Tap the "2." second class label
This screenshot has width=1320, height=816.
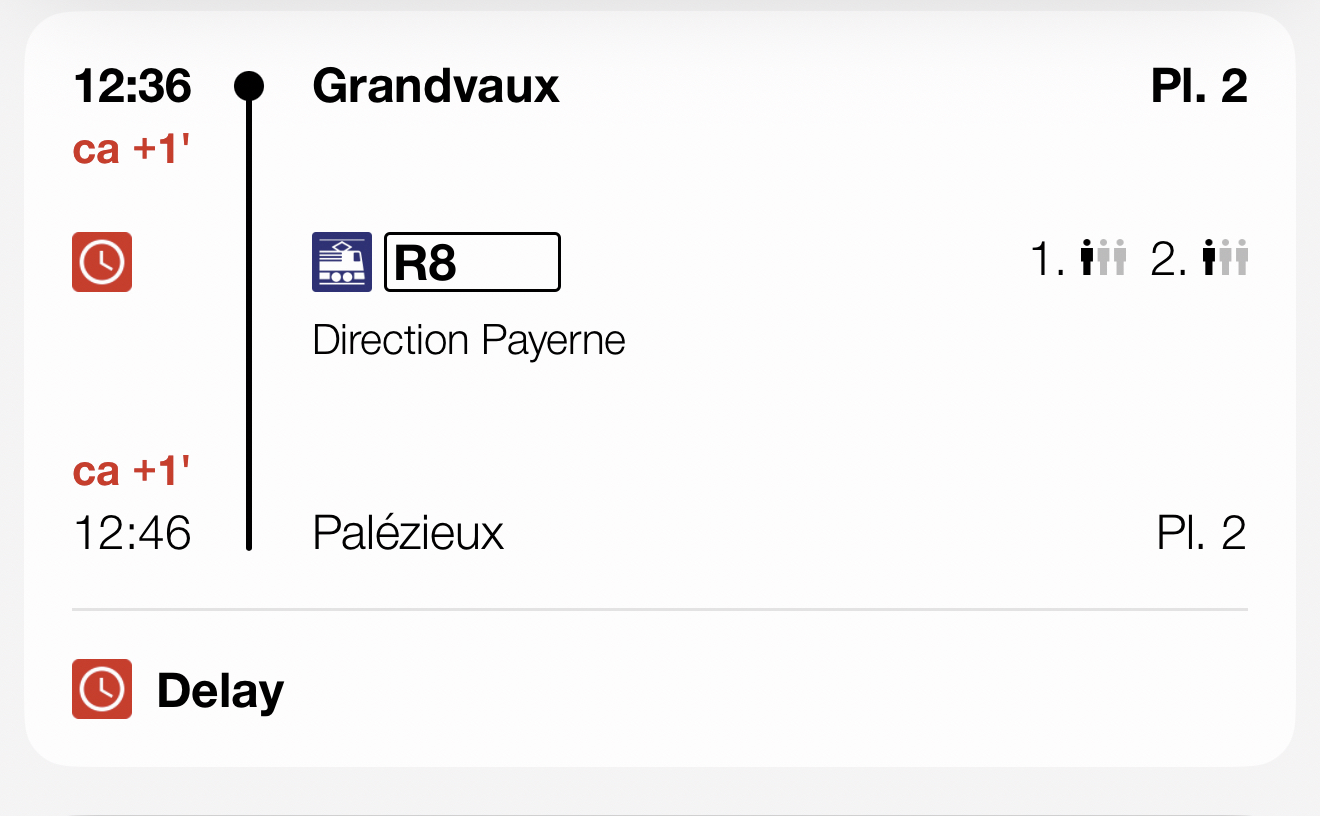point(1169,259)
